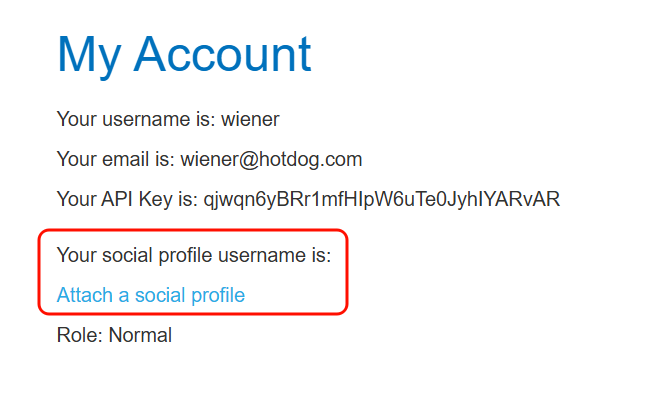The width and height of the screenshot is (655, 404).
Task: Click the My Account page heading
Action: point(184,54)
